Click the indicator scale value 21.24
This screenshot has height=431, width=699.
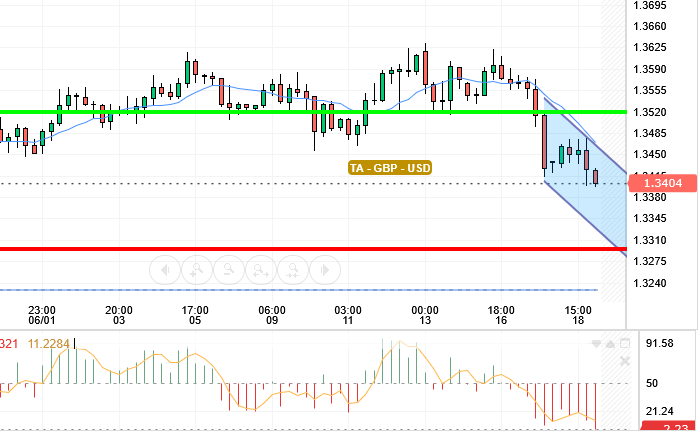pyautogui.click(x=660, y=411)
